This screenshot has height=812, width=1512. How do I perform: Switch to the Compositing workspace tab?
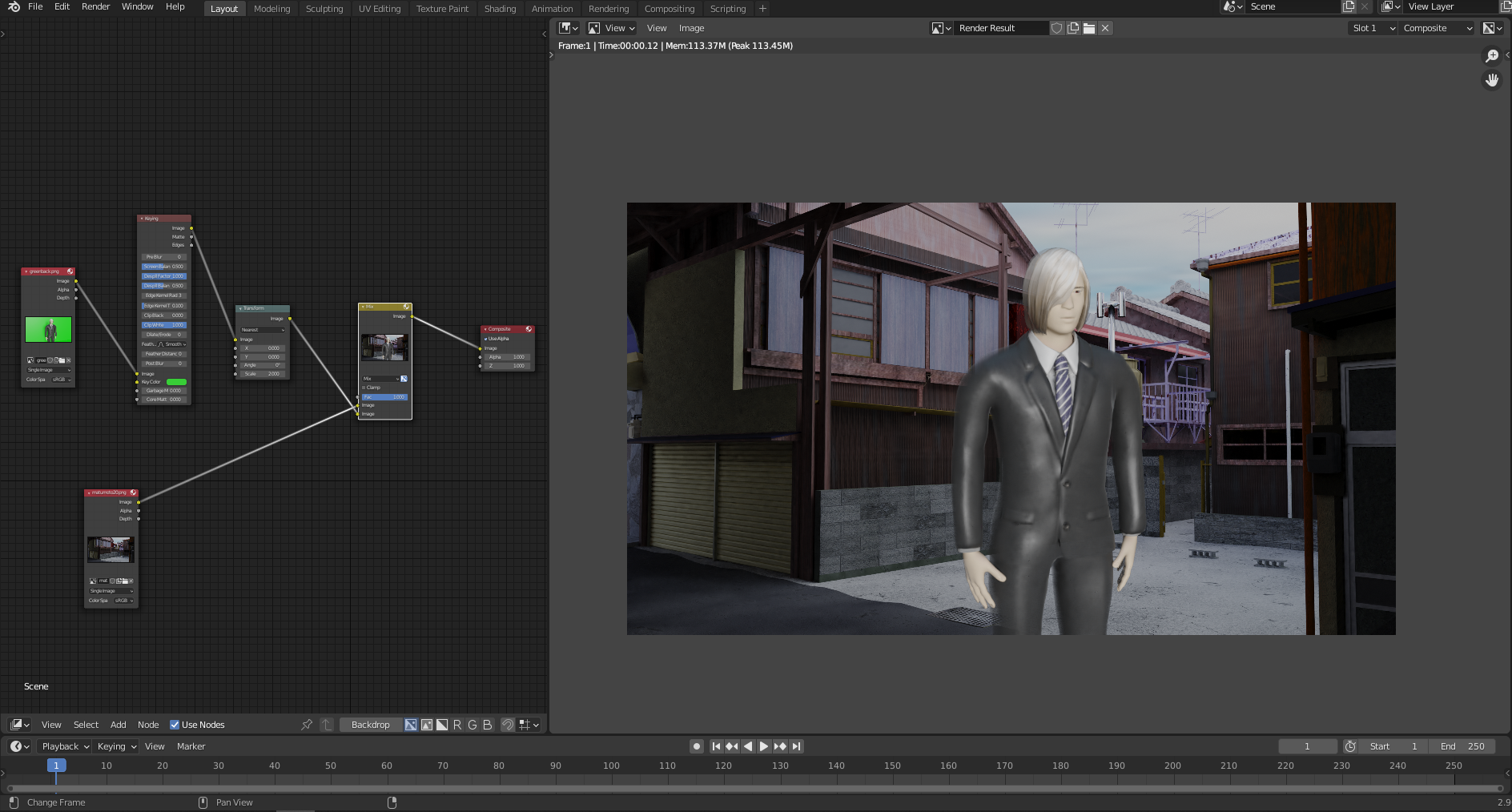click(669, 9)
